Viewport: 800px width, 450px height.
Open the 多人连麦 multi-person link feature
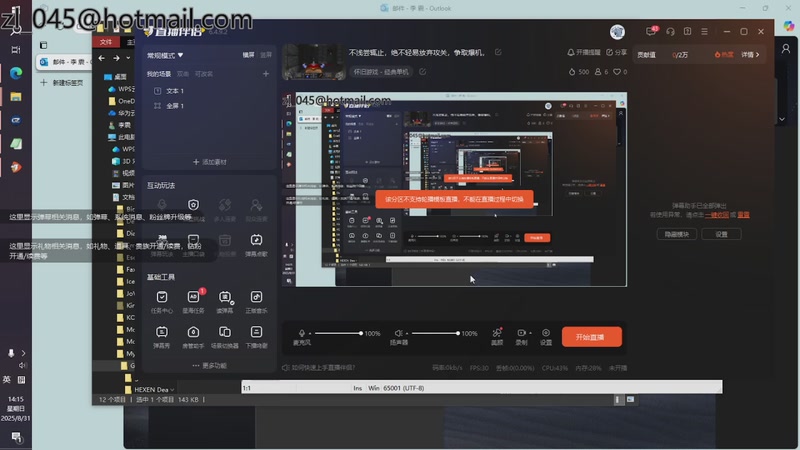(225, 209)
